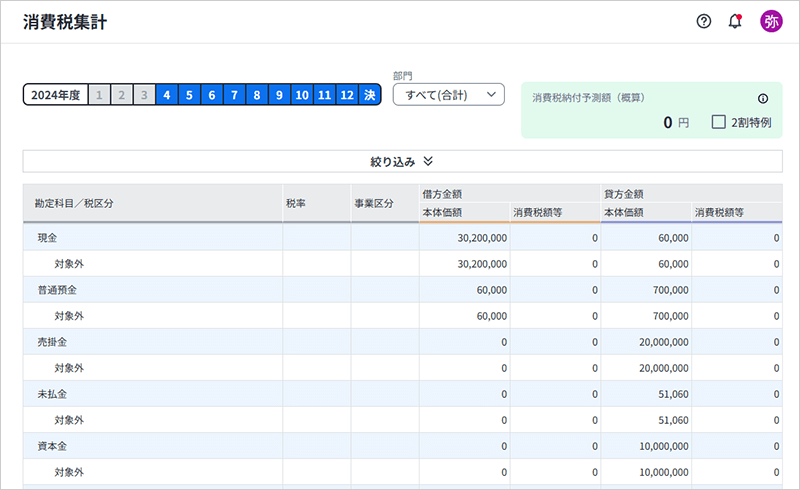This screenshot has width=800, height=490.
Task: Click 本体価額 header under 貸方金額
Action: click(x=646, y=212)
